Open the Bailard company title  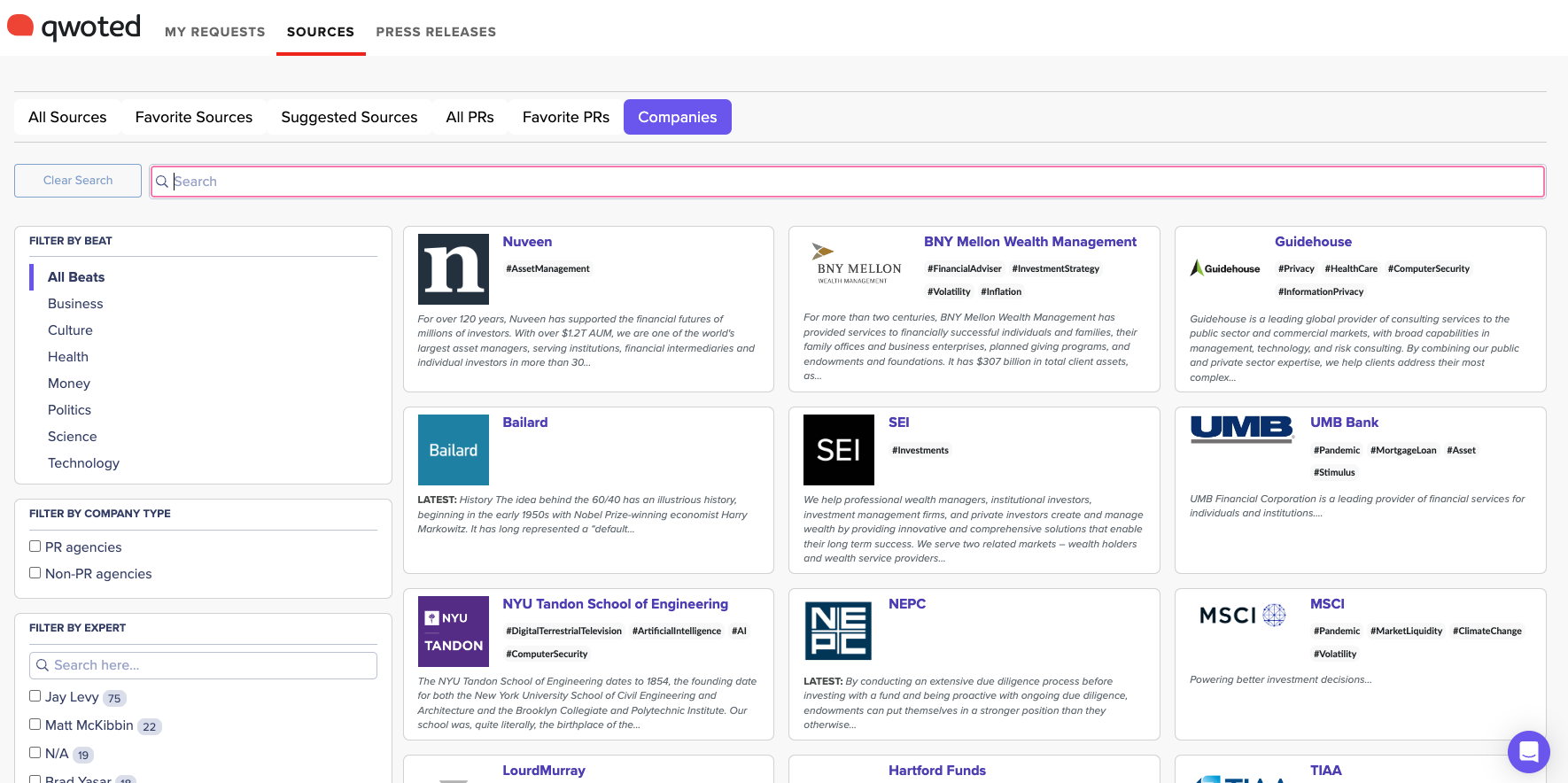525,423
